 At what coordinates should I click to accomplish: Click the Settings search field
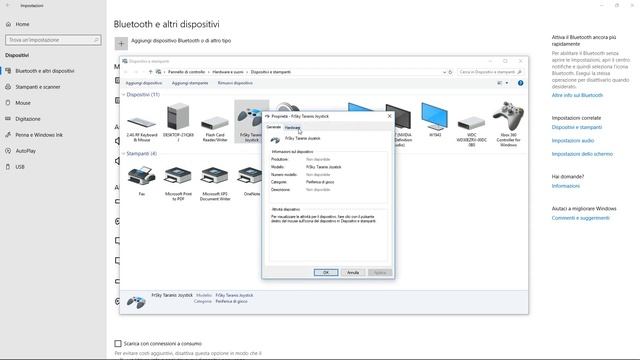tap(53, 40)
